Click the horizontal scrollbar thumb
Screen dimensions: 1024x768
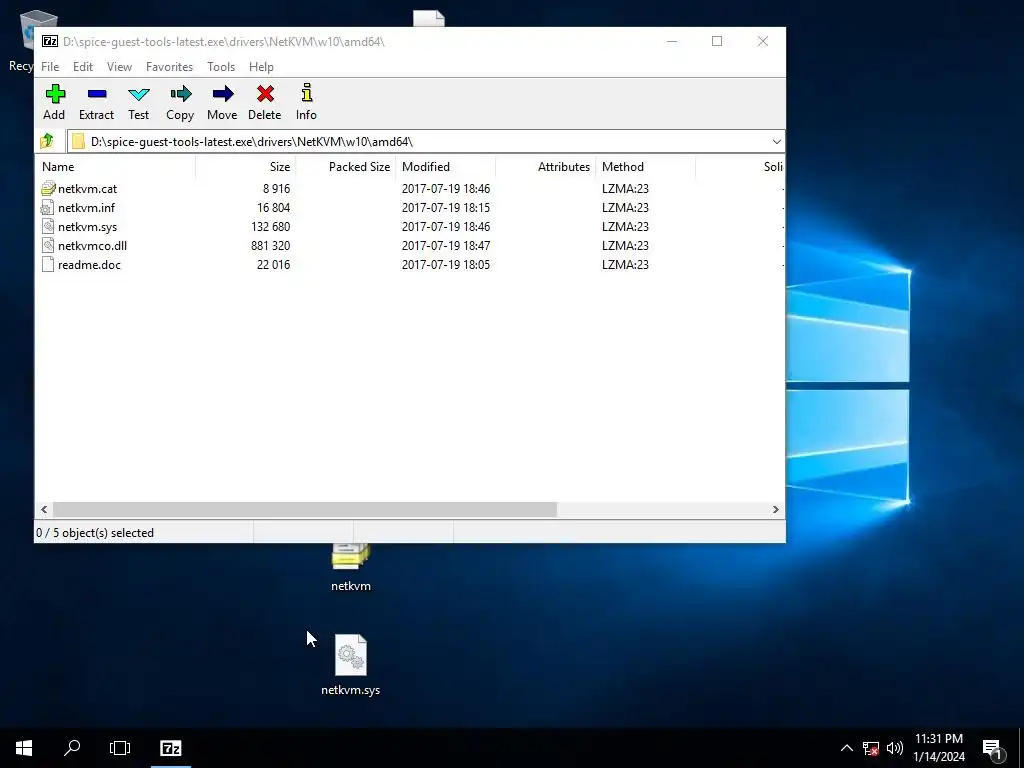click(x=304, y=509)
